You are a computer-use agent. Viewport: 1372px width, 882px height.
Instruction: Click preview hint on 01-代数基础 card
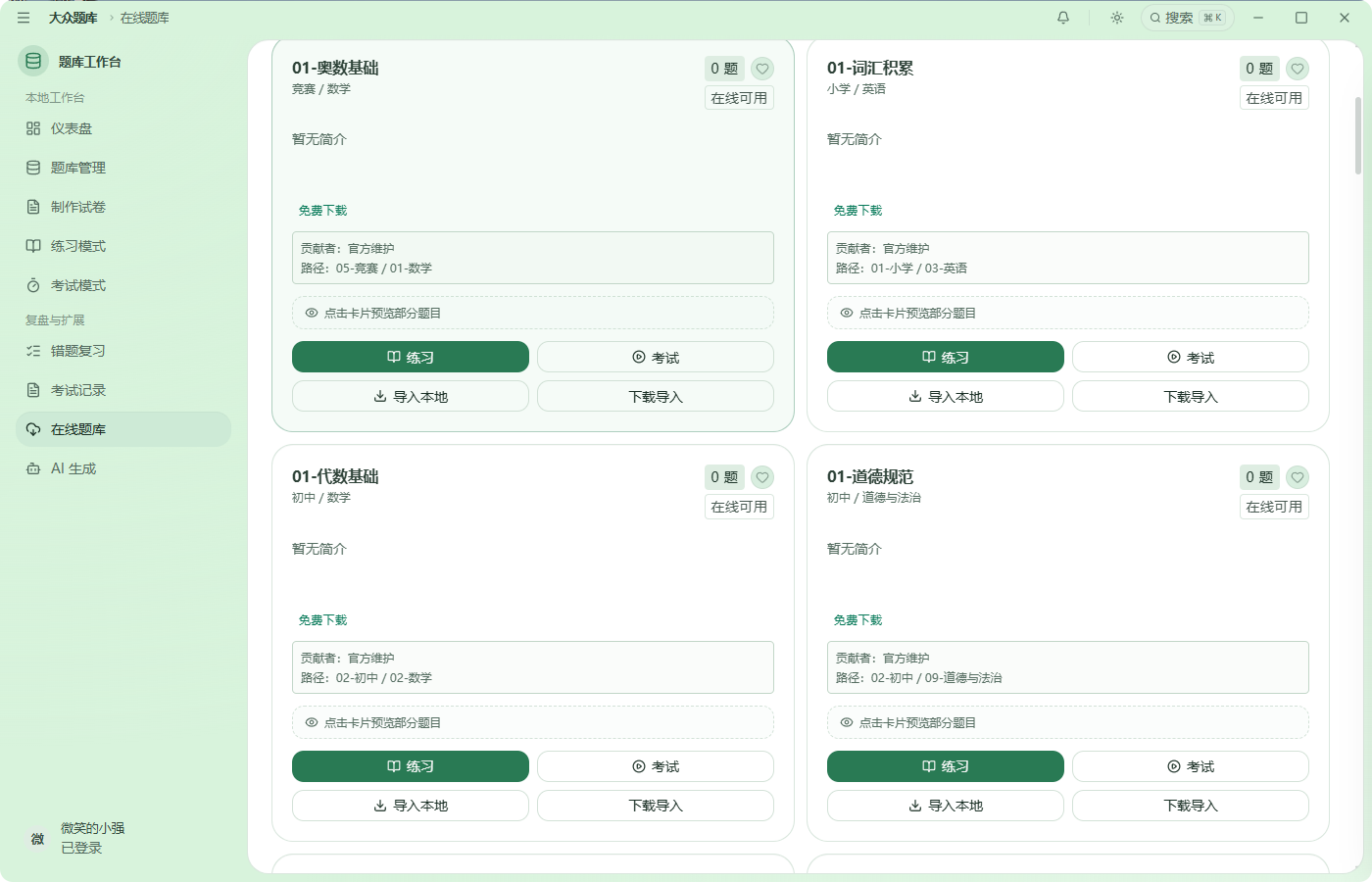click(x=533, y=722)
